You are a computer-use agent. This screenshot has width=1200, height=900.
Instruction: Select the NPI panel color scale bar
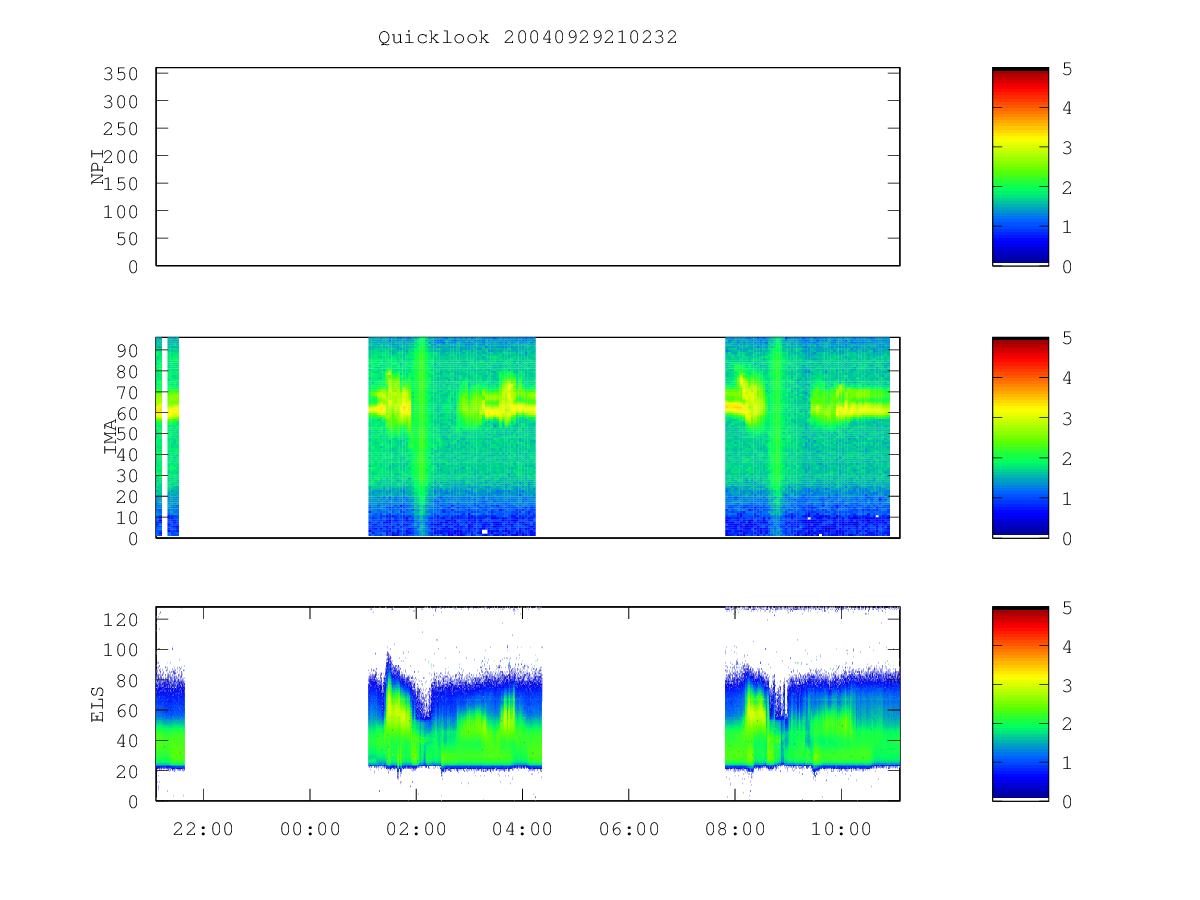[x=1020, y=167]
